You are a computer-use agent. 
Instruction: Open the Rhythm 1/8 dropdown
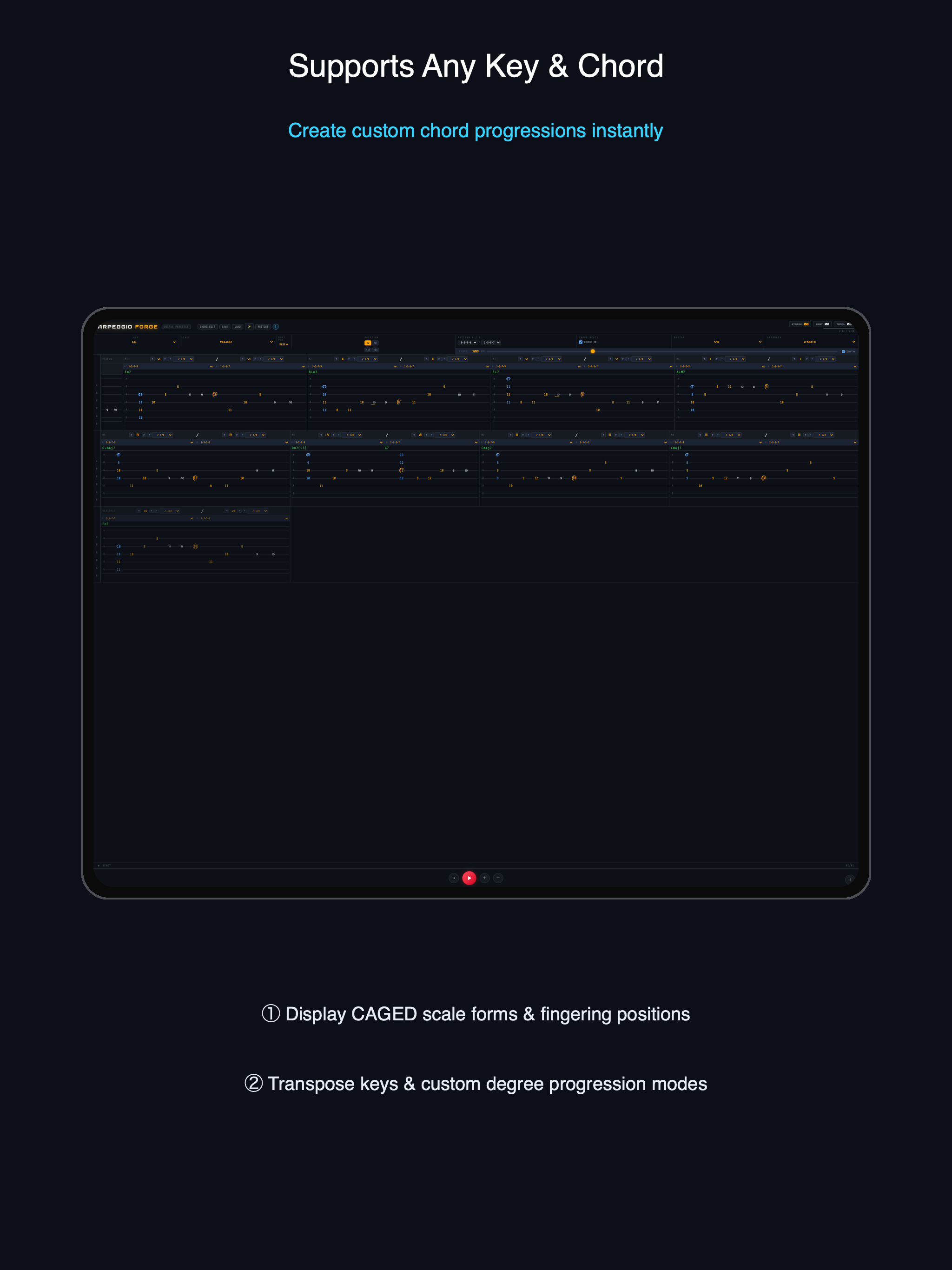(x=718, y=342)
